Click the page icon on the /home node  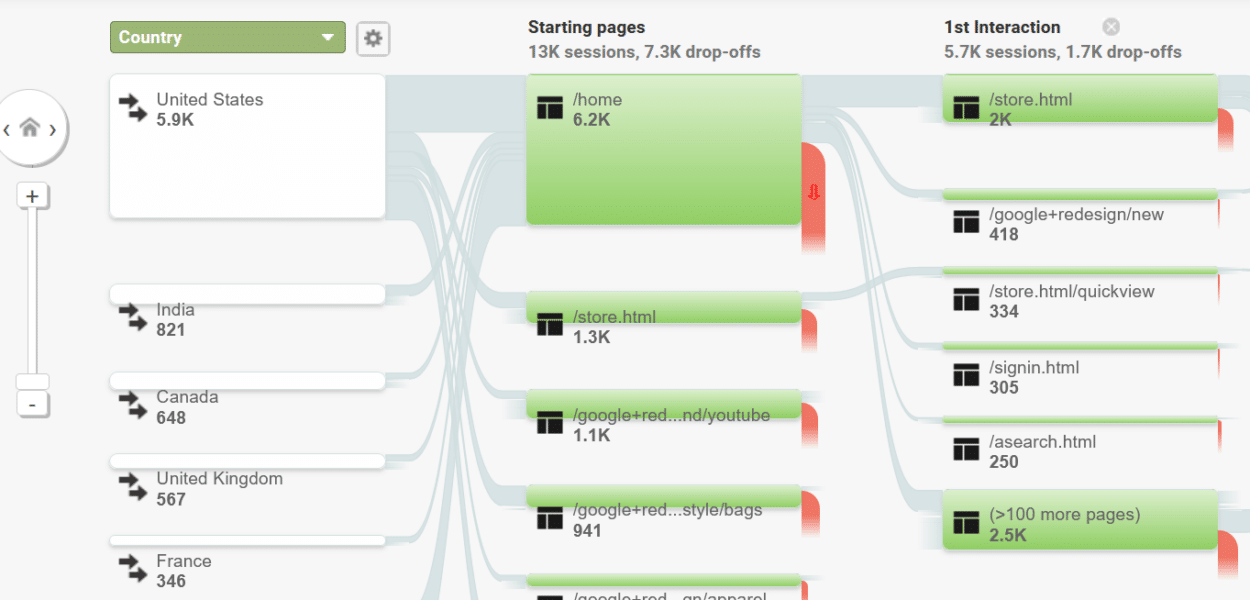pos(549,107)
